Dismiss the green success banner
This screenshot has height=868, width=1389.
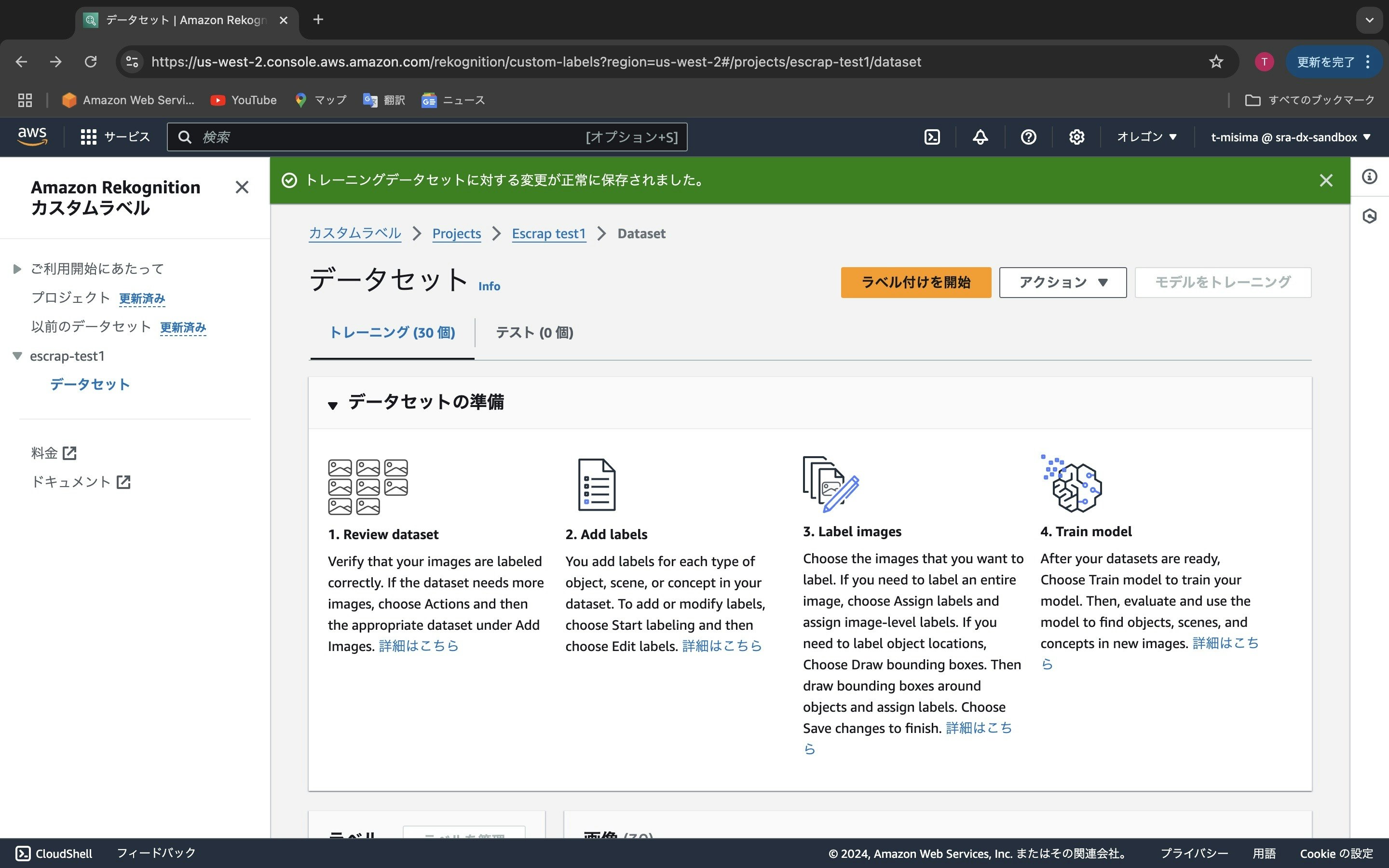click(1326, 180)
